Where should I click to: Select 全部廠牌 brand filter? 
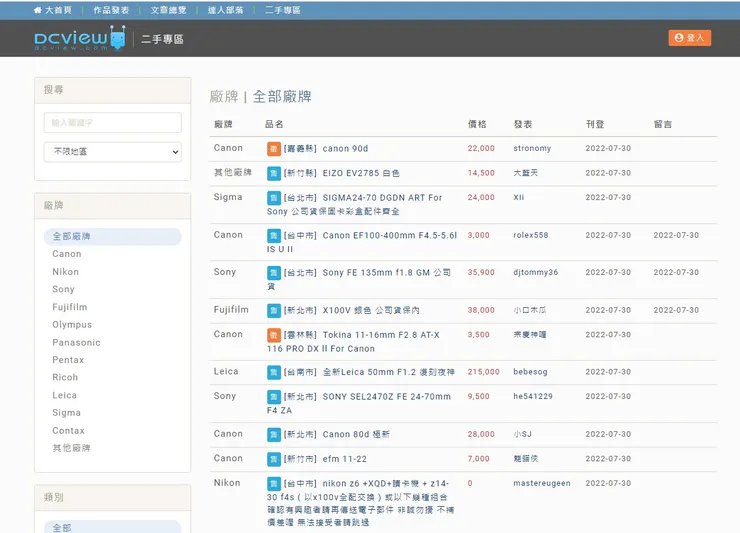(113, 237)
